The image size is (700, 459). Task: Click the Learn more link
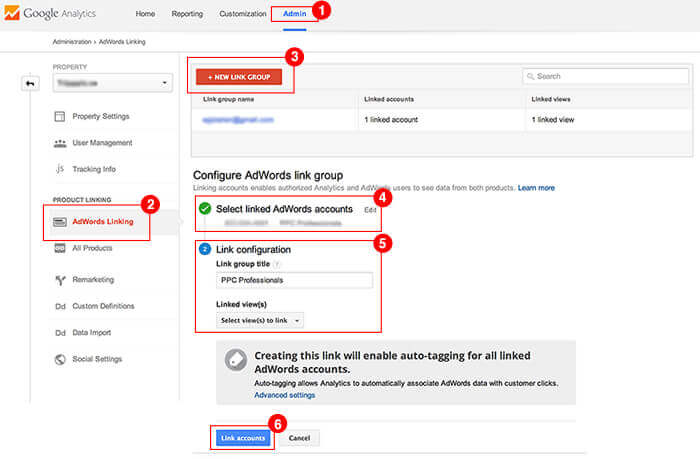[536, 188]
